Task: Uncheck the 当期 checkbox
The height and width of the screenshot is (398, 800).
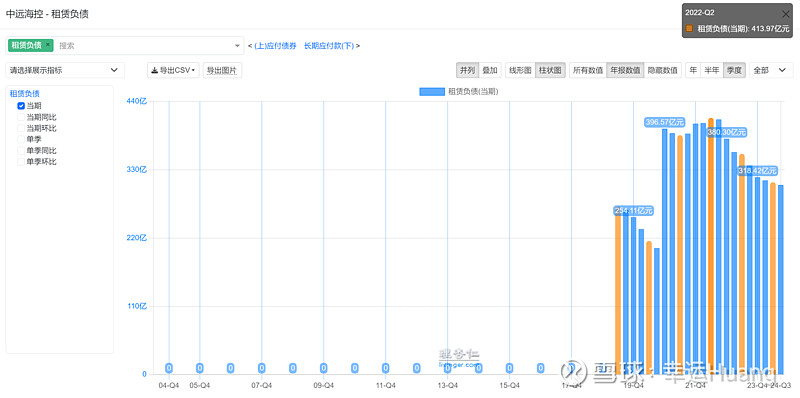Action: pos(21,106)
